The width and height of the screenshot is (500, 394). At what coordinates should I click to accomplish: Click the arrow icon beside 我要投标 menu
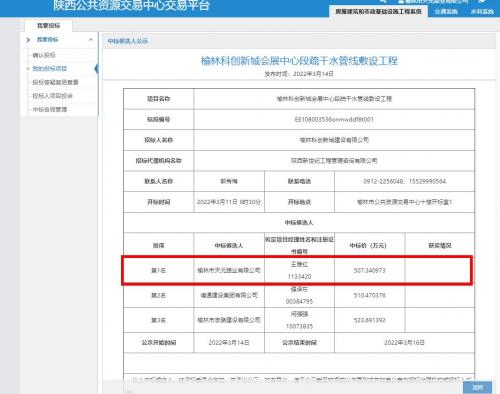pos(28,40)
